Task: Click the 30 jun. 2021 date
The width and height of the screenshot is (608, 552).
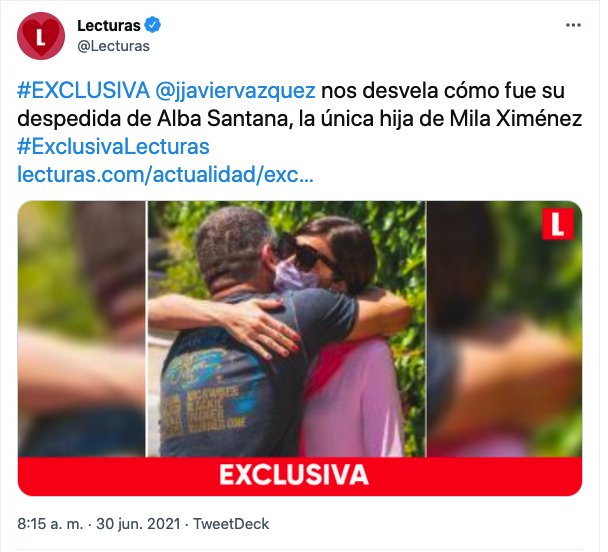Action: [138, 524]
